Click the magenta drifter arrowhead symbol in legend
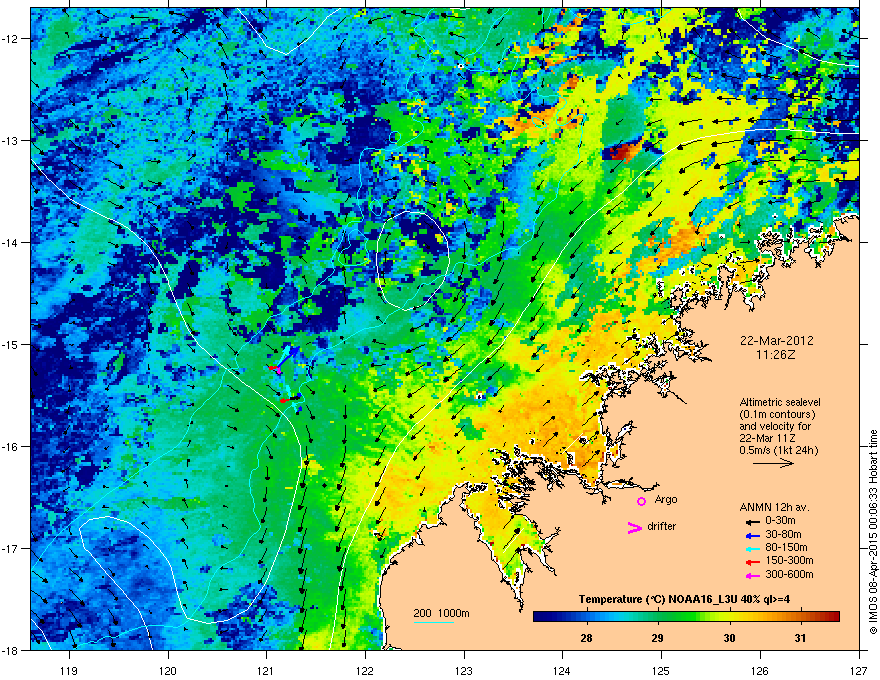The image size is (880, 680). tap(634, 528)
